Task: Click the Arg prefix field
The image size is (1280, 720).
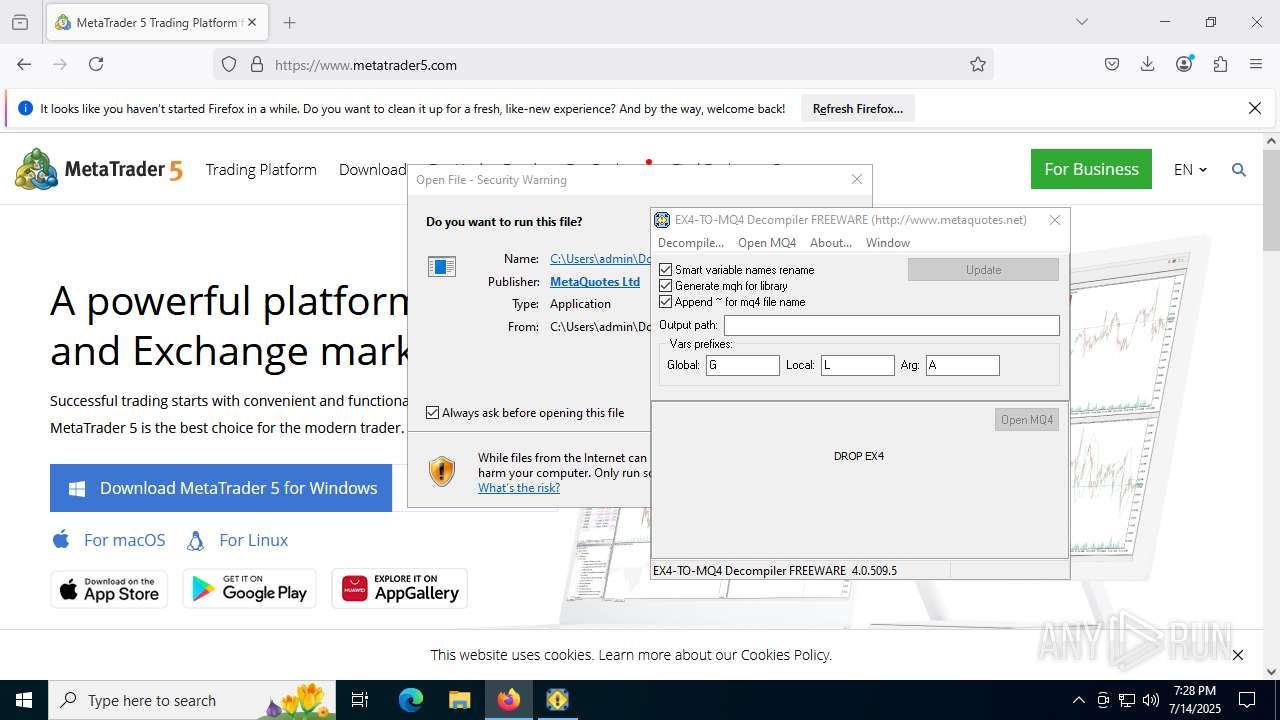Action: tap(963, 365)
